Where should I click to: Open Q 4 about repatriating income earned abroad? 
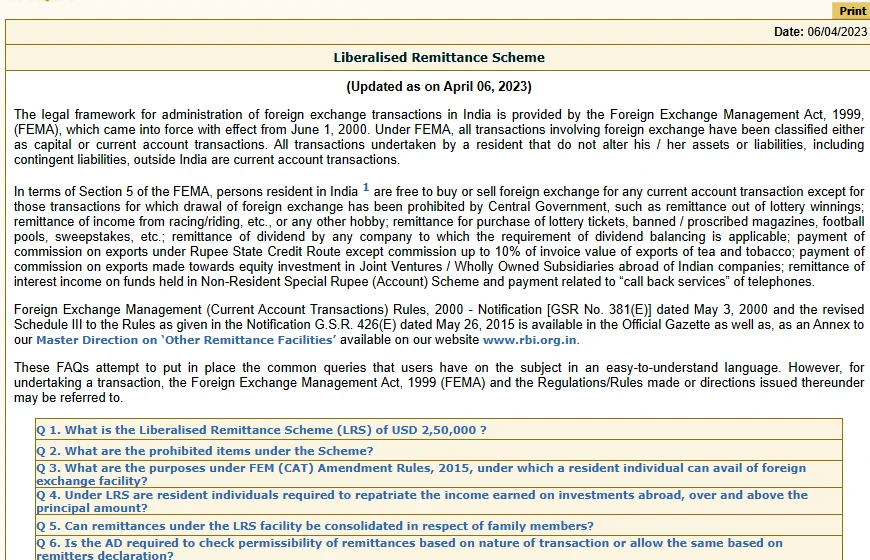[x=422, y=501]
